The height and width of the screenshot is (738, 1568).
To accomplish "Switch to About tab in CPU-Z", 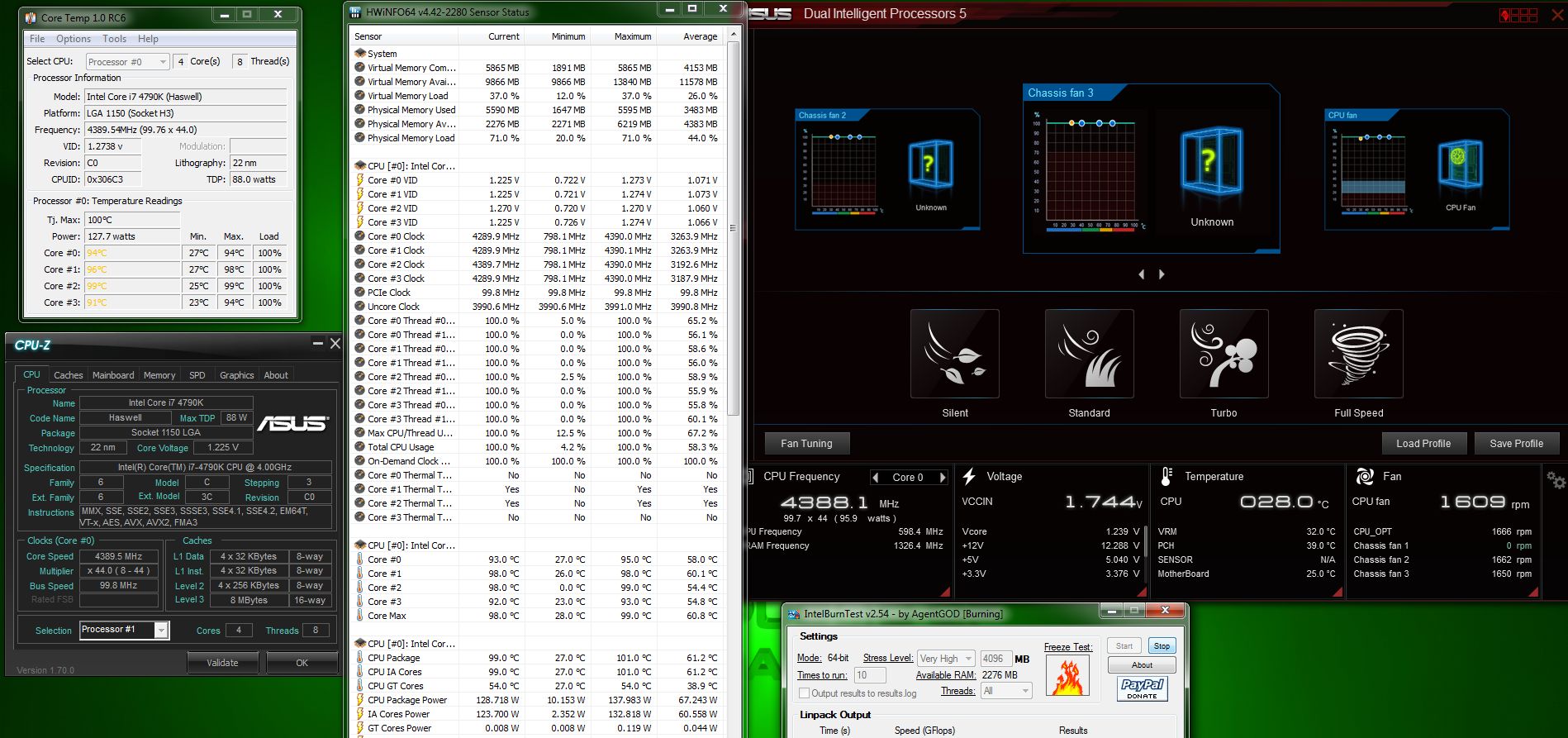I will pyautogui.click(x=276, y=375).
